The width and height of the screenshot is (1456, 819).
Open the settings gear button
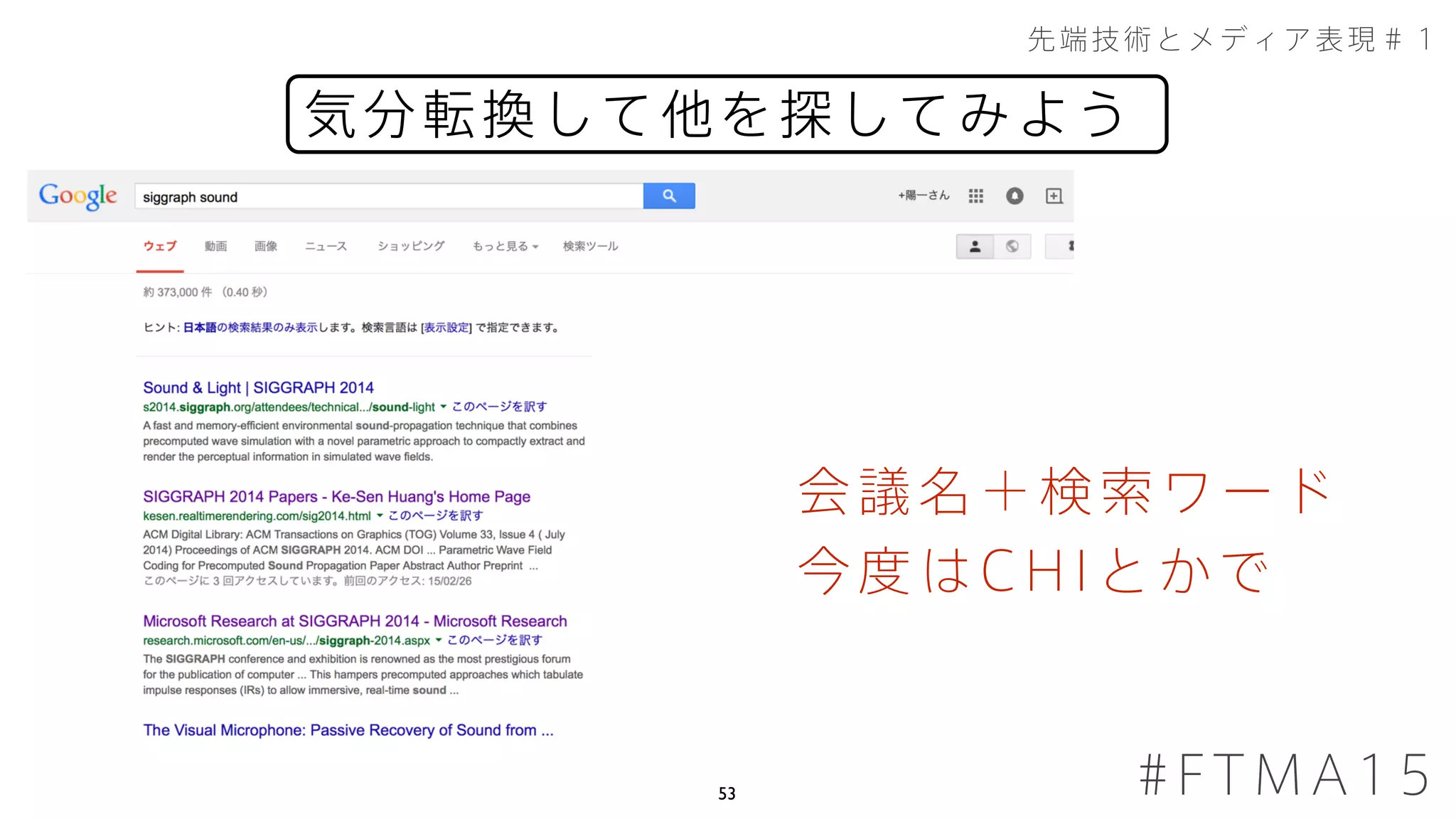(1060, 246)
